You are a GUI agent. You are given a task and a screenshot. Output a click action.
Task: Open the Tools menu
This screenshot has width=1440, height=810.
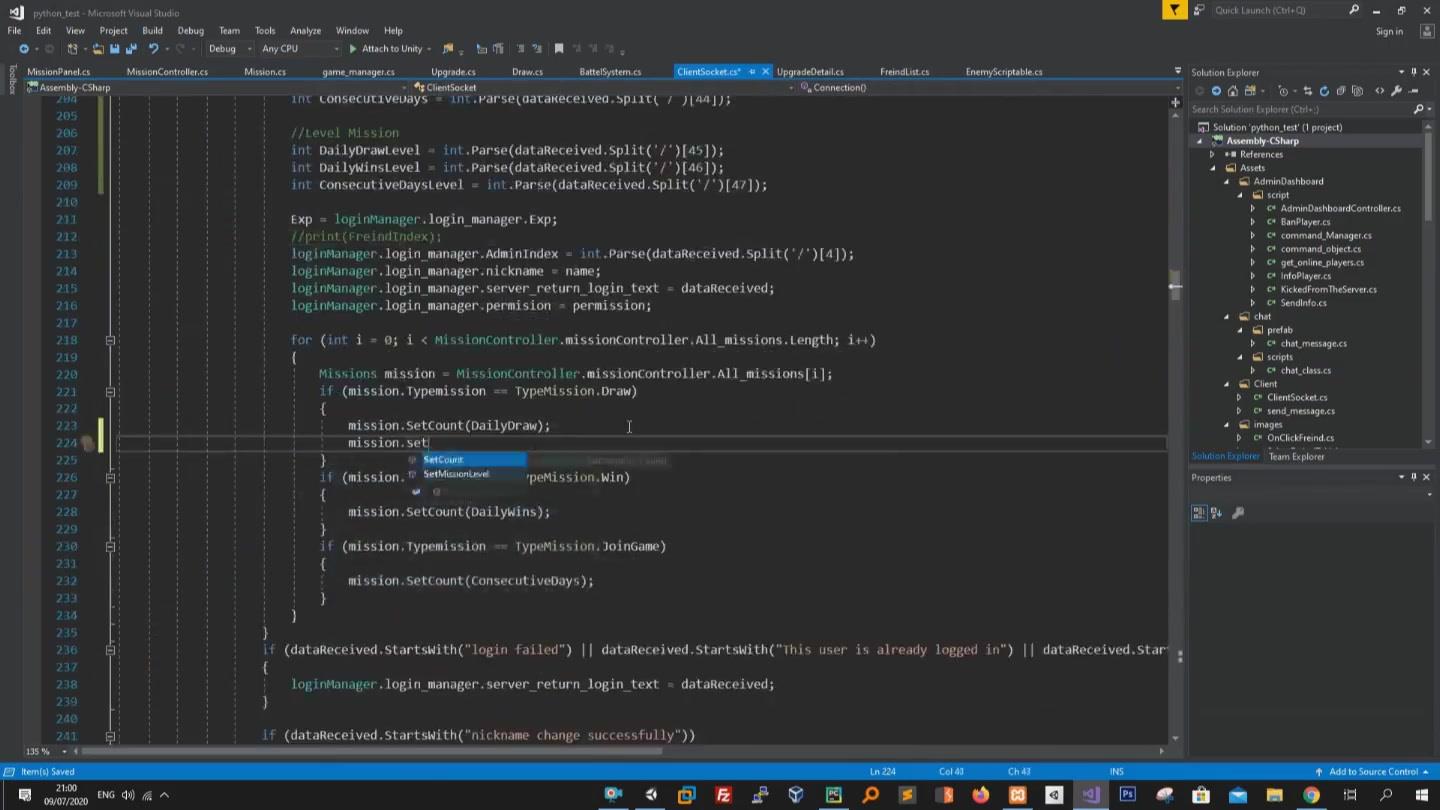point(265,31)
